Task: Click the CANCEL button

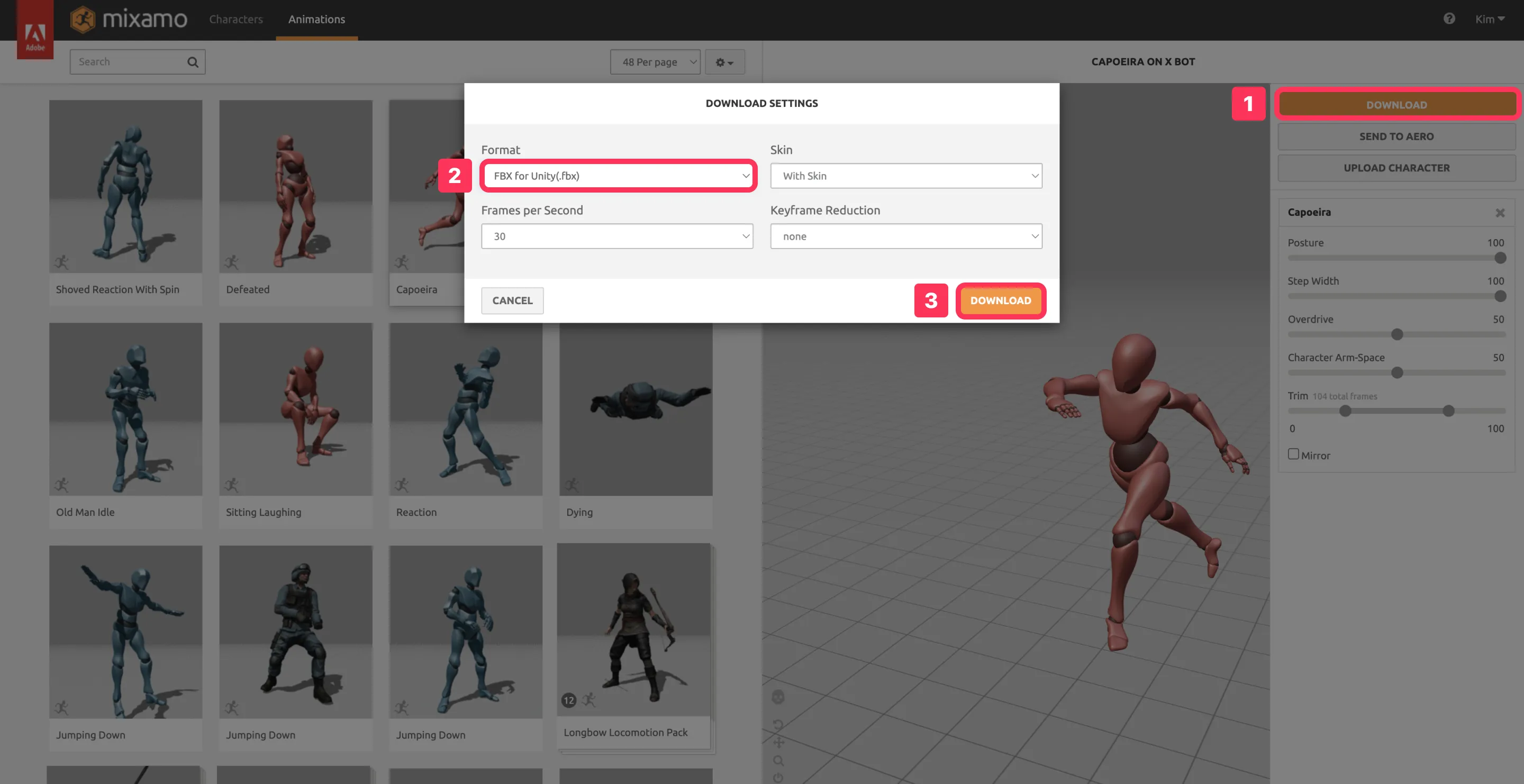Action: [x=512, y=300]
